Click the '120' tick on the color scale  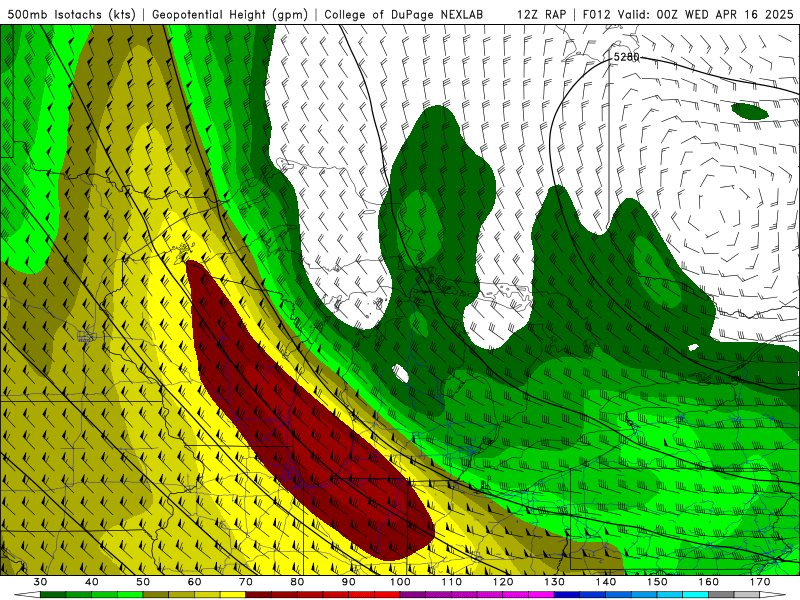[x=503, y=582]
